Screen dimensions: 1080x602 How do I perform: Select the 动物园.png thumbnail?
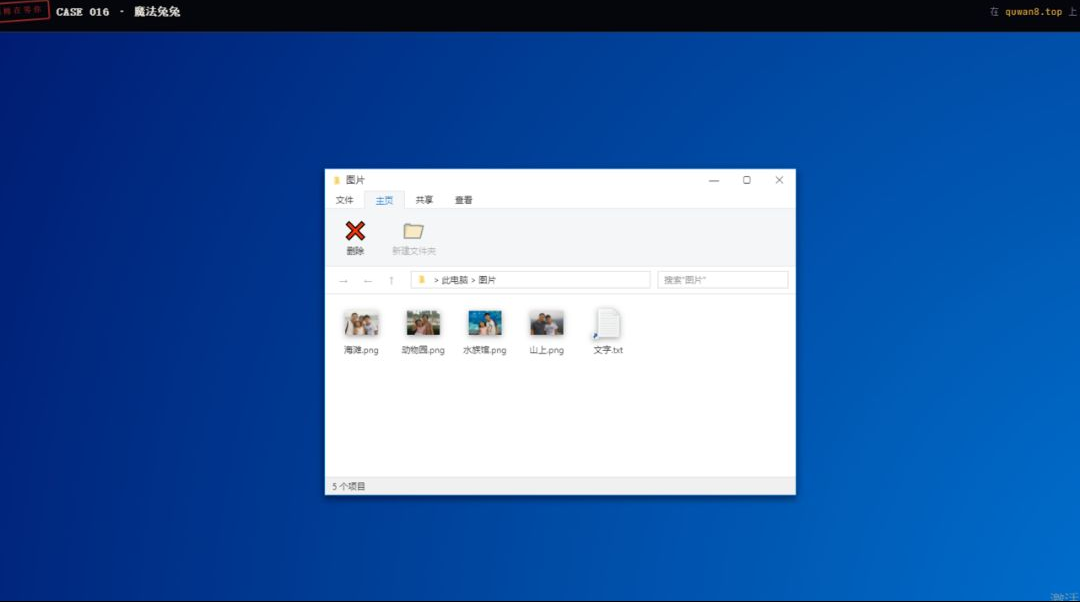(423, 323)
